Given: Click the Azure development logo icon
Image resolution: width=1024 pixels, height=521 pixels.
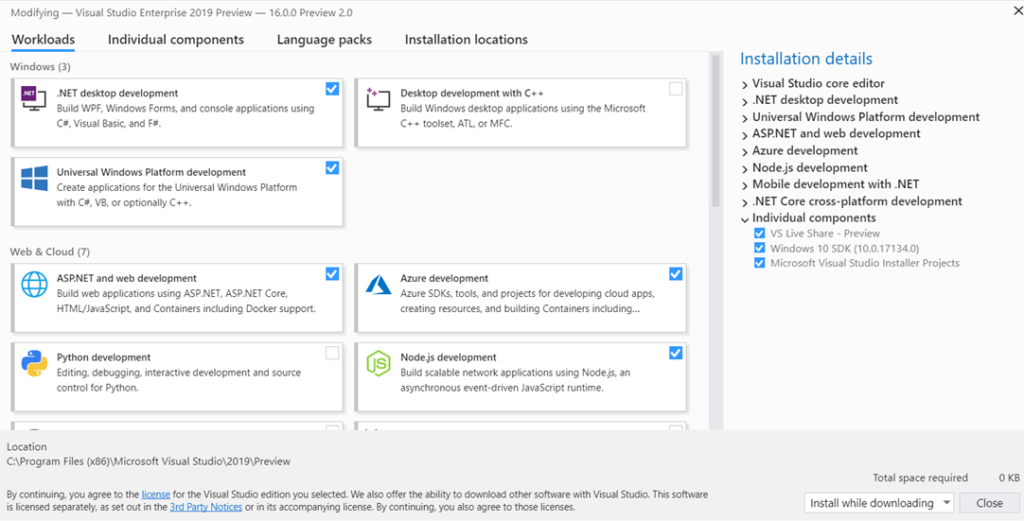Looking at the screenshot, I should [x=377, y=284].
